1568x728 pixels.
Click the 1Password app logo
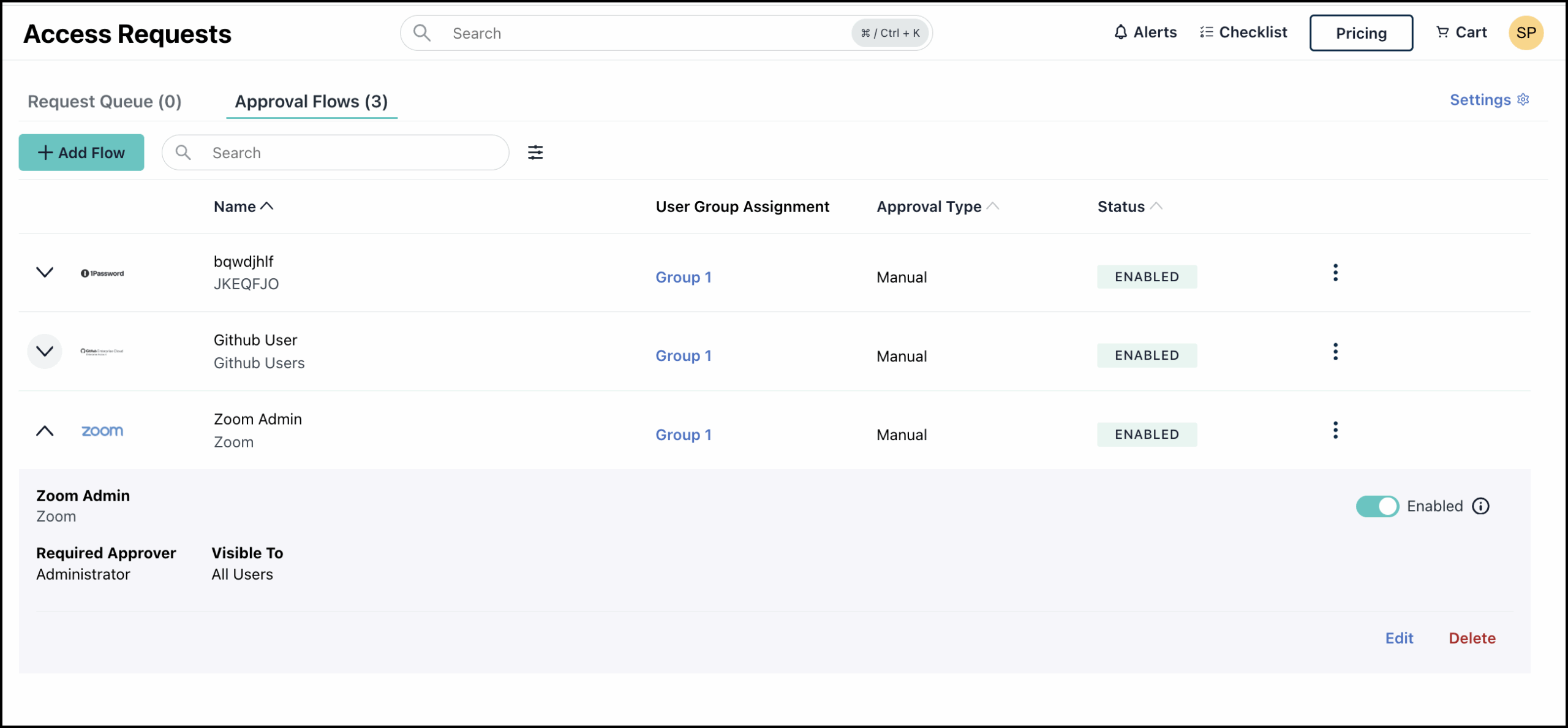tap(102, 273)
